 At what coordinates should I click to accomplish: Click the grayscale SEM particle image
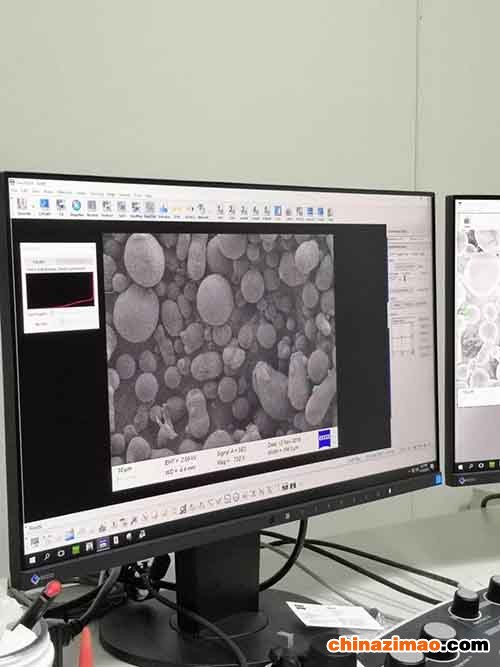click(221, 347)
